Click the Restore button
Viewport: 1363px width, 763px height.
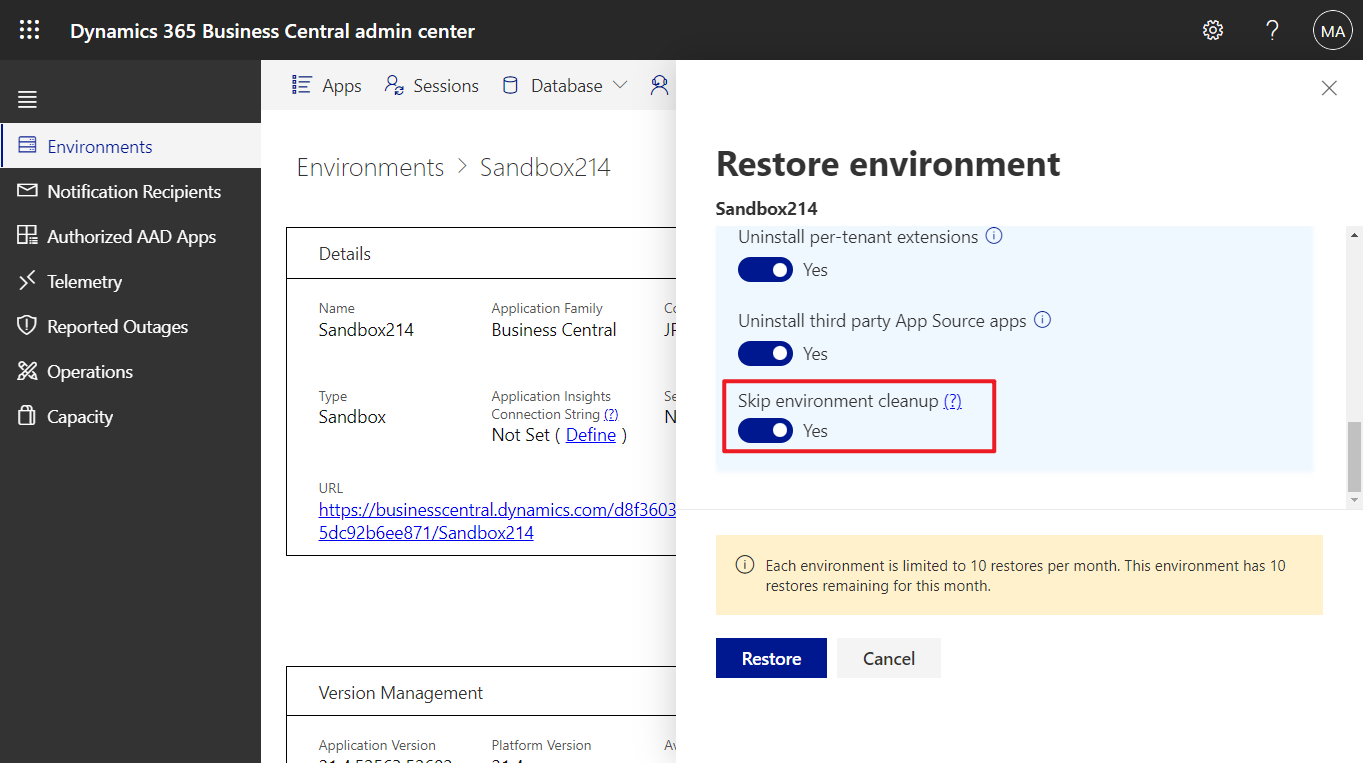[770, 657]
